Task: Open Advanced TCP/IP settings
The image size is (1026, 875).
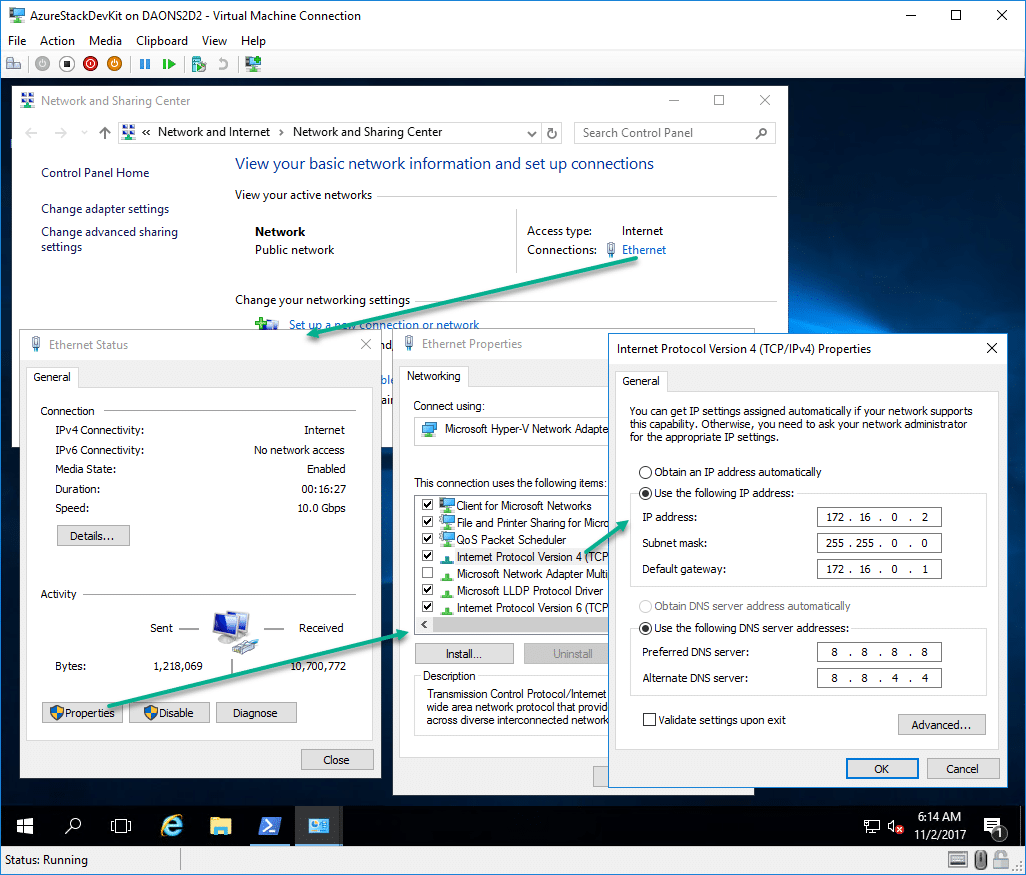Action: click(x=941, y=724)
